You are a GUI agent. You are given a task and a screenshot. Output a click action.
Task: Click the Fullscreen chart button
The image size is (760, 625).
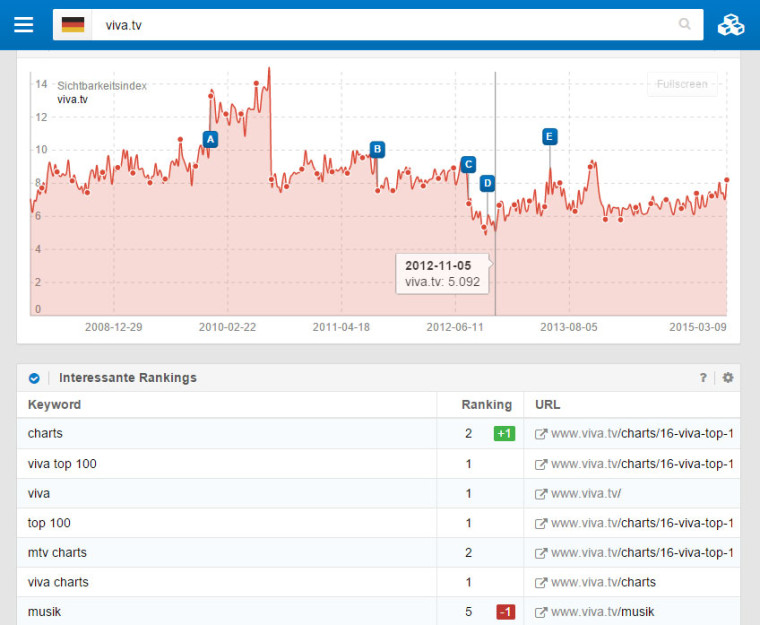pos(682,84)
